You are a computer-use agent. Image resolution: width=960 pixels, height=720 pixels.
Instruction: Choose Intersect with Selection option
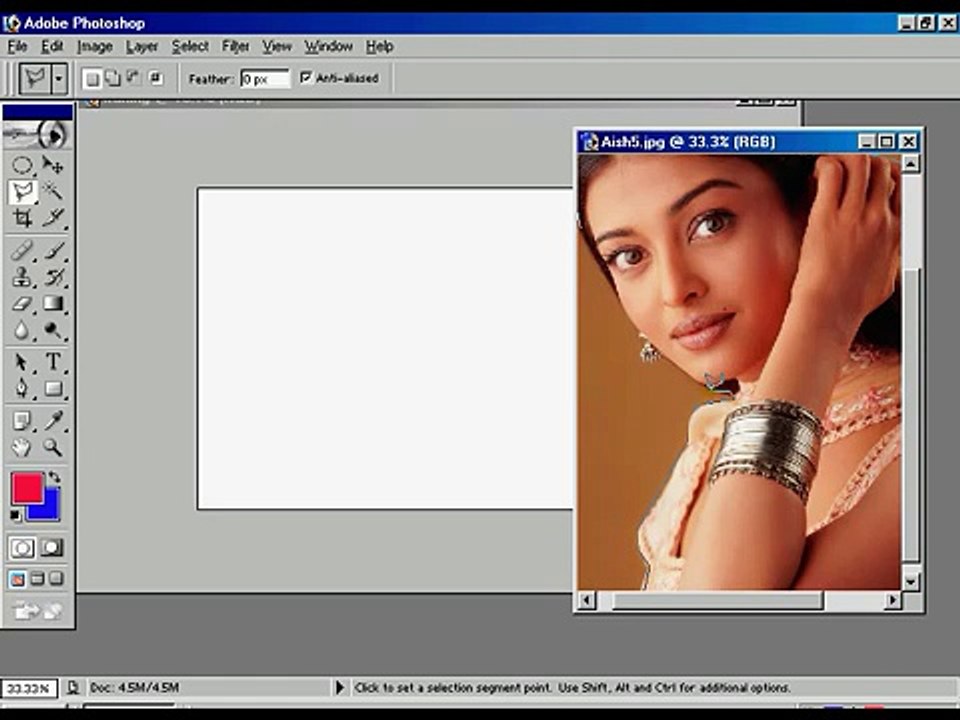click(156, 78)
